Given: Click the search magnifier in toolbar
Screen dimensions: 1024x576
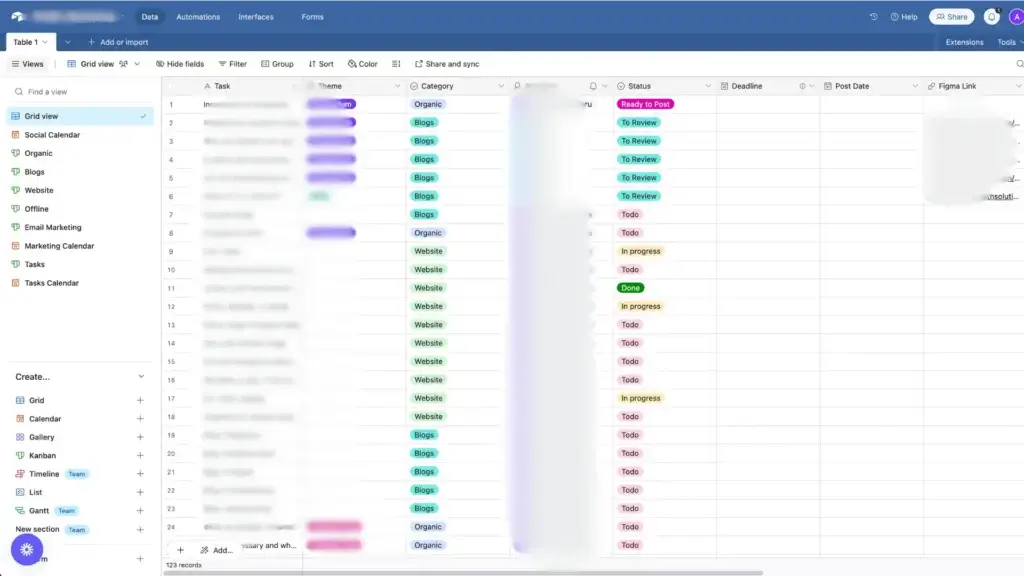Looking at the screenshot, I should [1019, 64].
